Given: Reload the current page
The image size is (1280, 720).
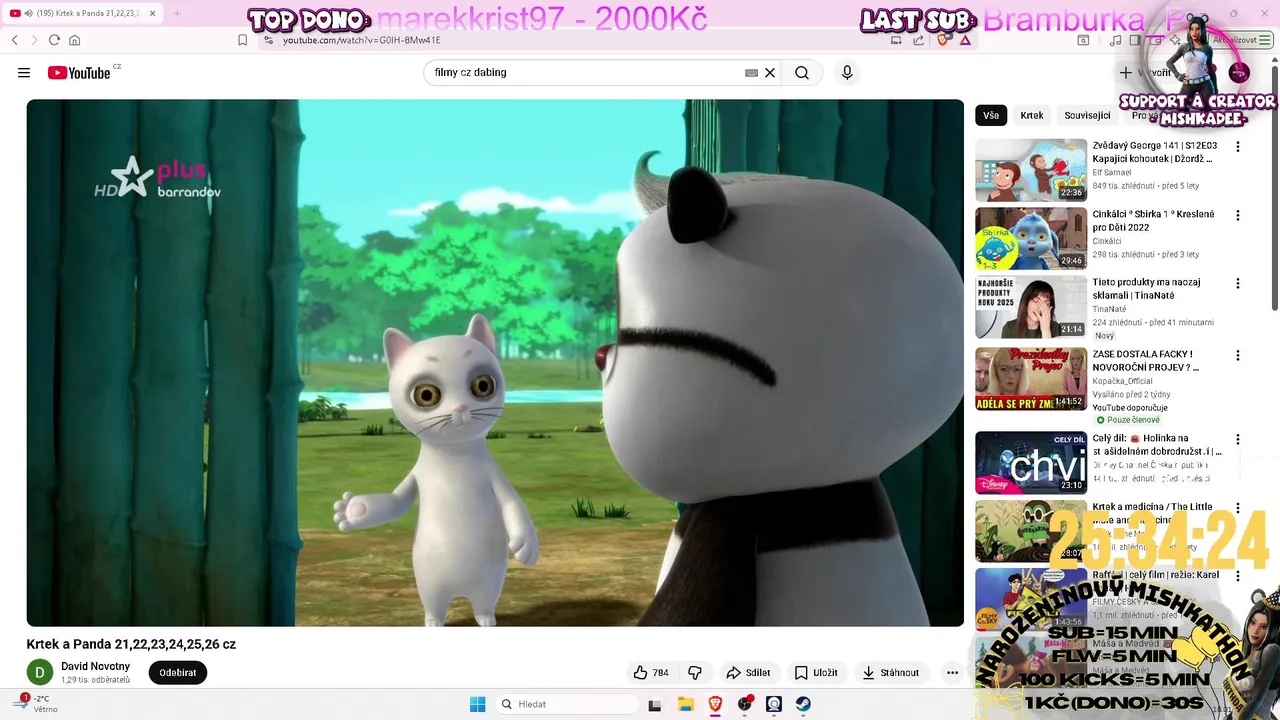Looking at the screenshot, I should tap(54, 40).
